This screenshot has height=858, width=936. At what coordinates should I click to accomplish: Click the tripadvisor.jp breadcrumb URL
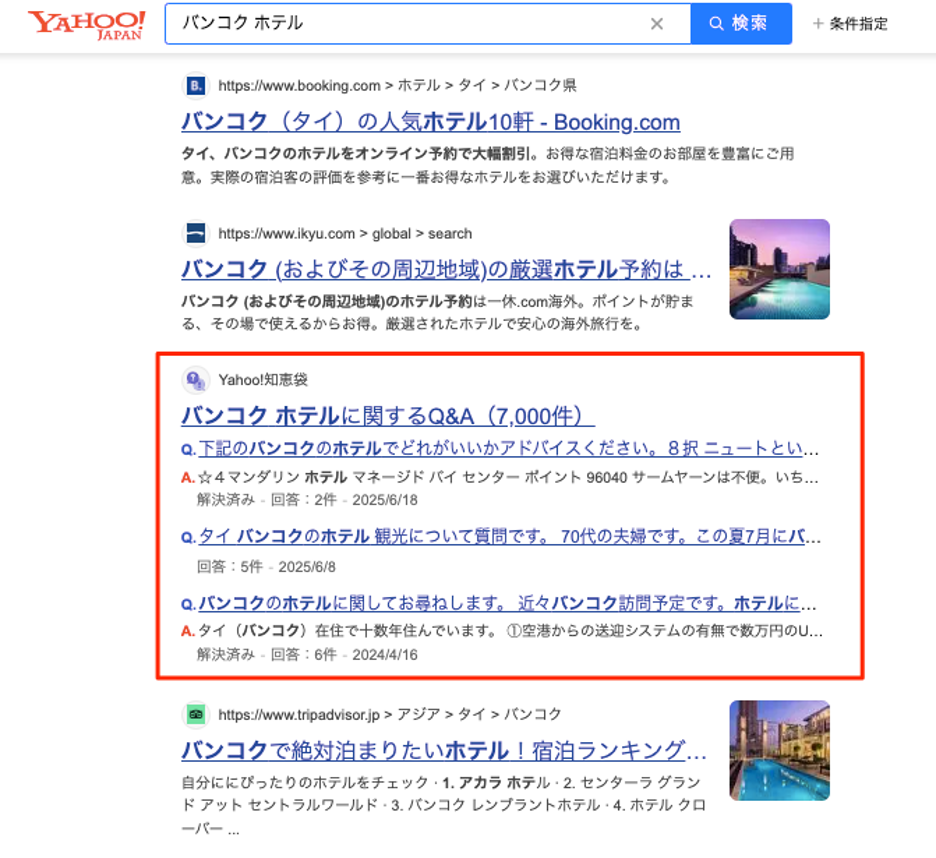pyautogui.click(x=390, y=714)
